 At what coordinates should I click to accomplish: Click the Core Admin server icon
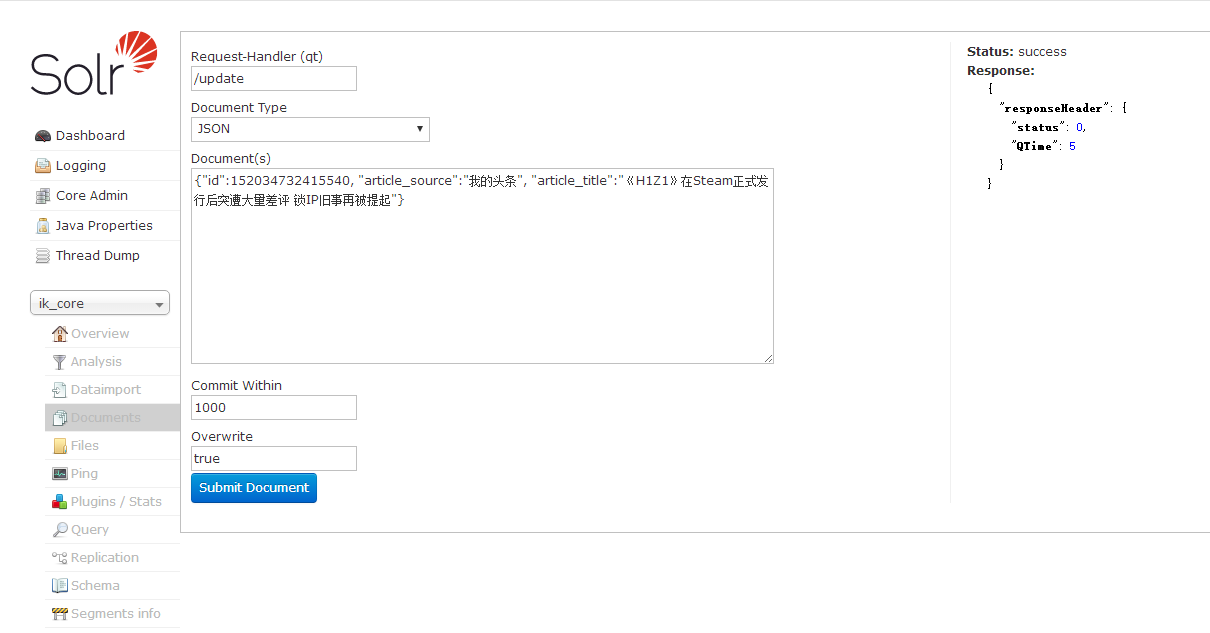tap(43, 196)
